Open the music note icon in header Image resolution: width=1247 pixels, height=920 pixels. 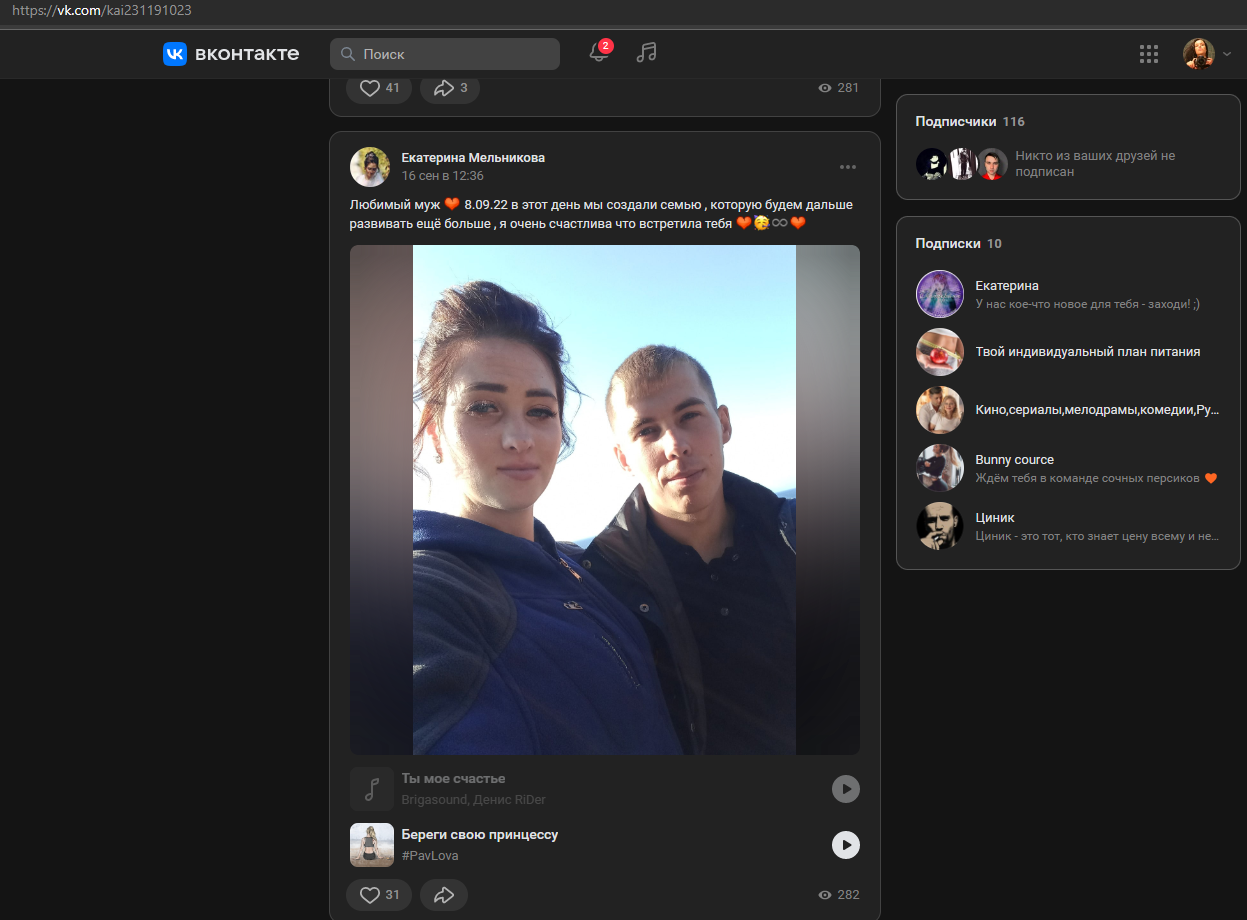(x=647, y=53)
